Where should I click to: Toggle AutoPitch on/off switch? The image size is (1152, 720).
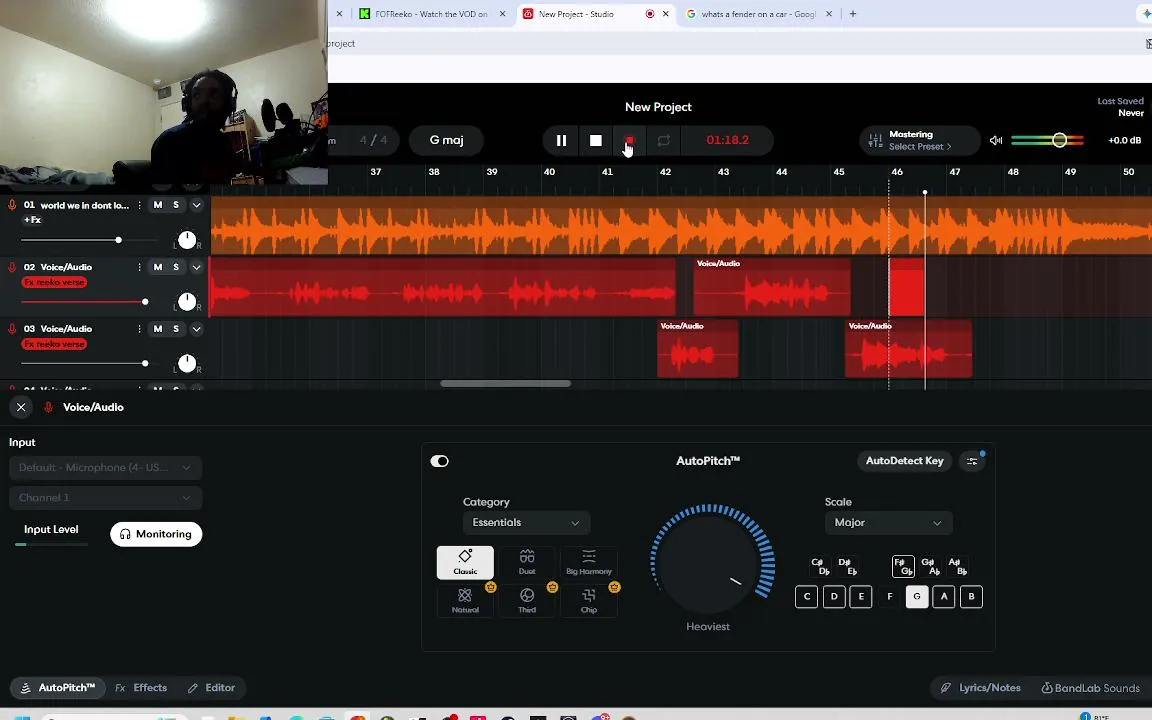pos(439,461)
